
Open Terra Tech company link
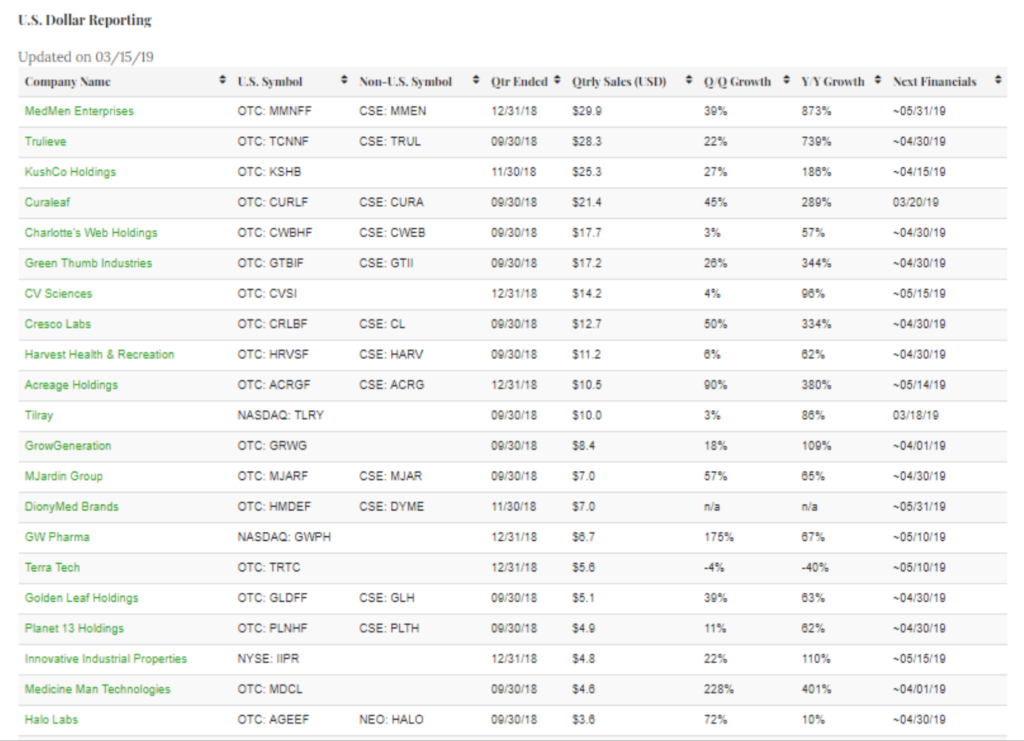[52, 567]
